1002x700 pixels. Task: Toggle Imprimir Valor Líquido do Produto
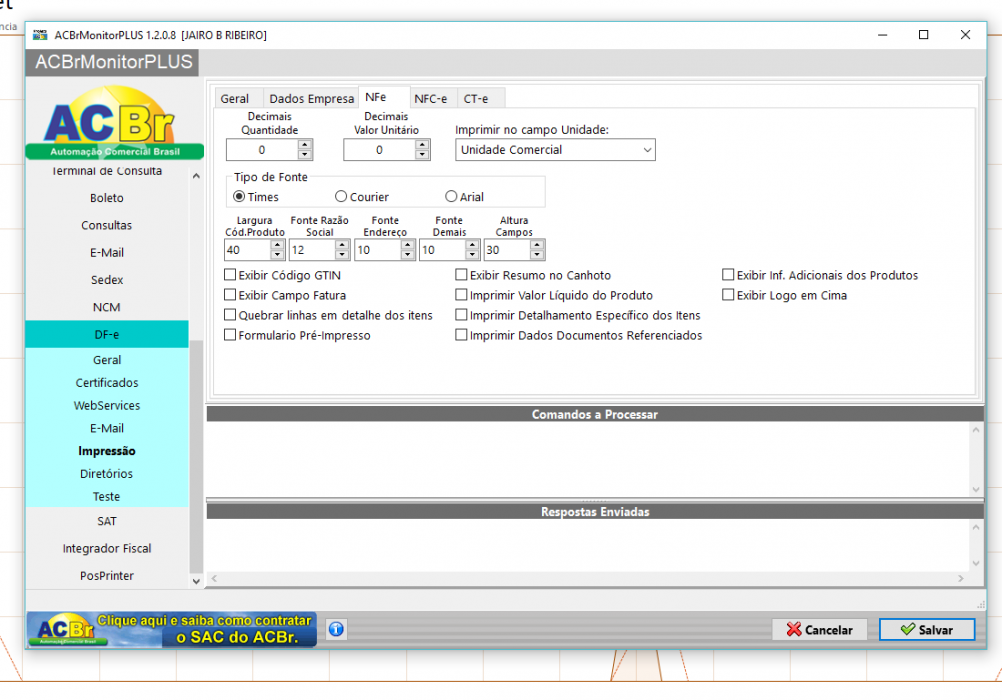pyautogui.click(x=461, y=295)
